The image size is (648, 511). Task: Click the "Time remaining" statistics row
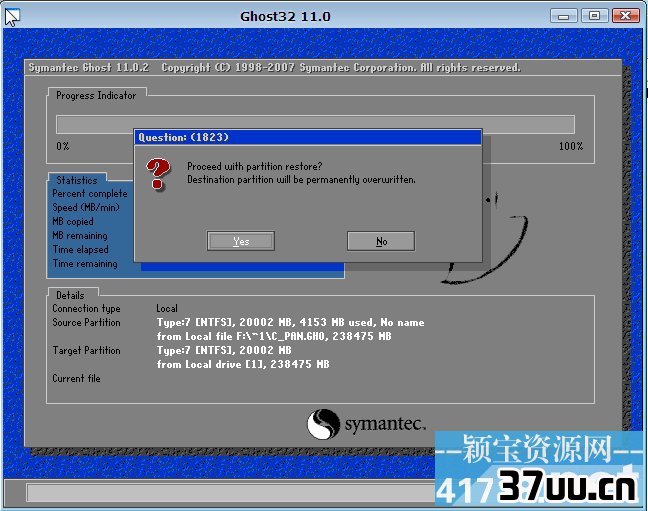click(85, 264)
